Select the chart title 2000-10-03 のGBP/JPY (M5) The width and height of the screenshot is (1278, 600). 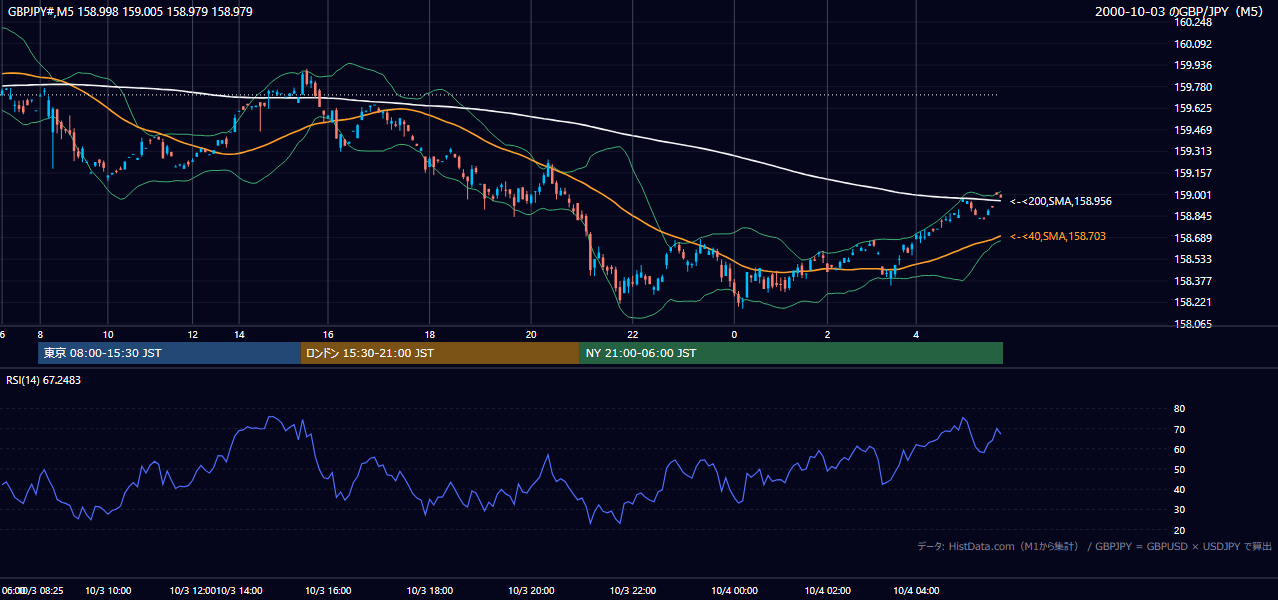[x=1180, y=12]
